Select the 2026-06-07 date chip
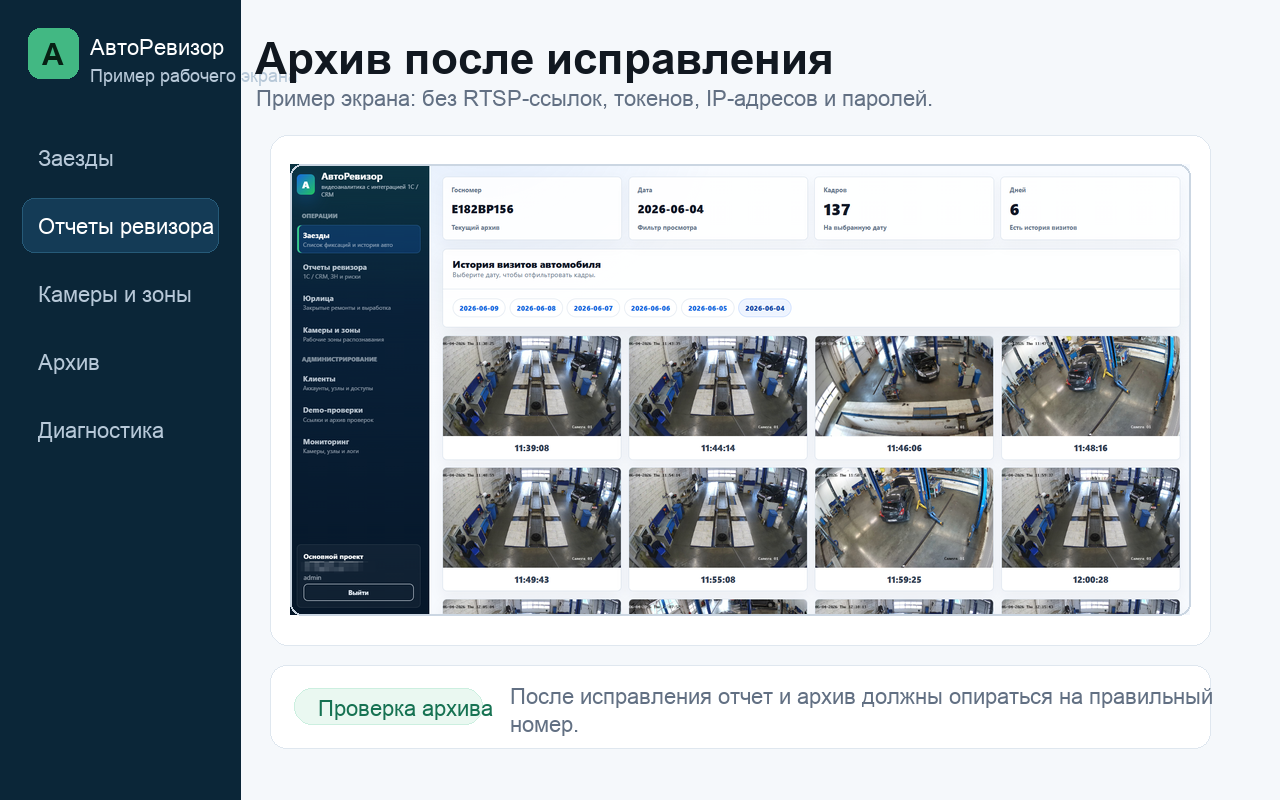 pos(593,308)
